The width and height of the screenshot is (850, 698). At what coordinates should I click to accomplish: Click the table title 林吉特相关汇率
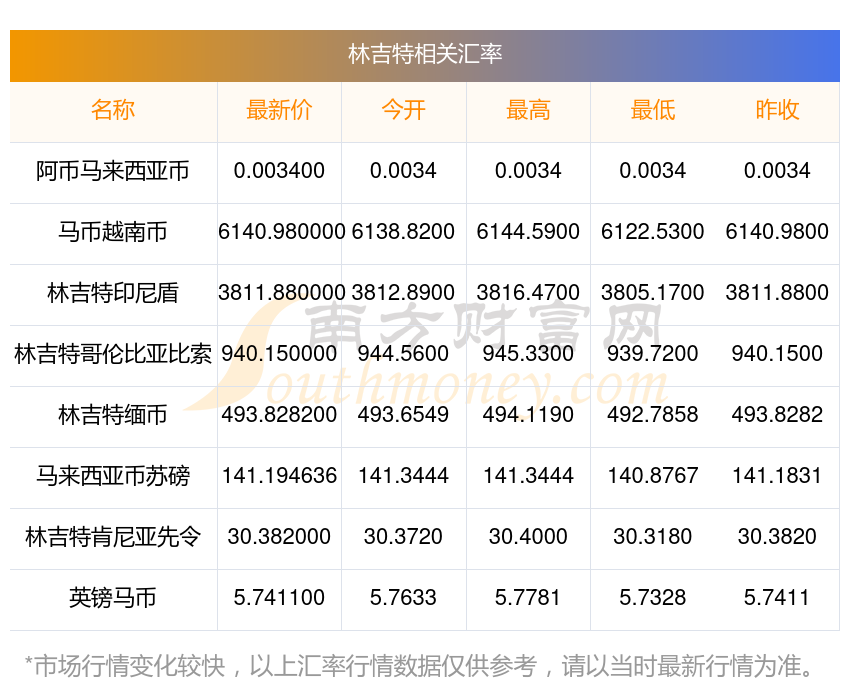click(425, 54)
